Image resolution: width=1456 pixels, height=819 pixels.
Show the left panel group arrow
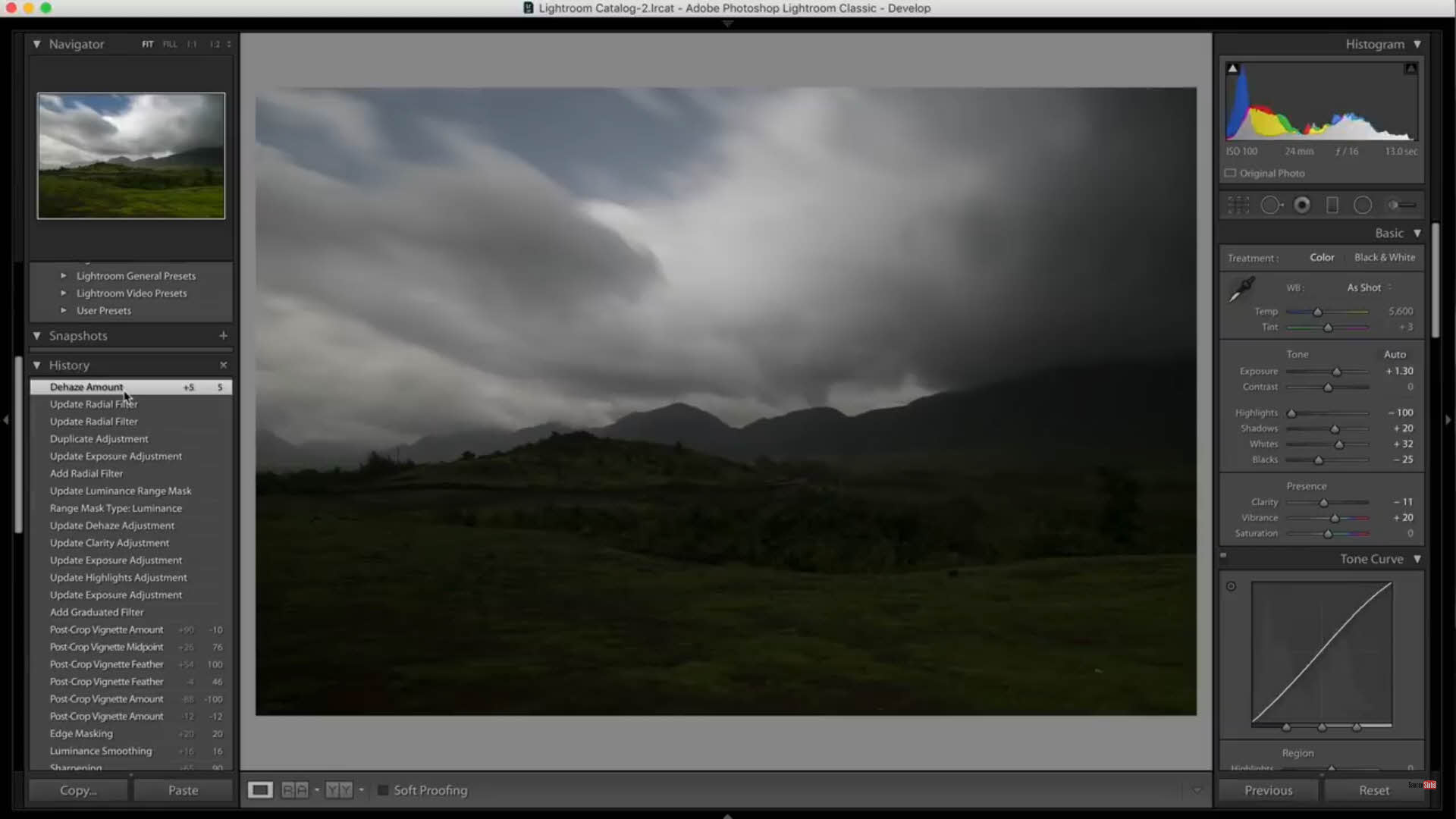coord(6,419)
